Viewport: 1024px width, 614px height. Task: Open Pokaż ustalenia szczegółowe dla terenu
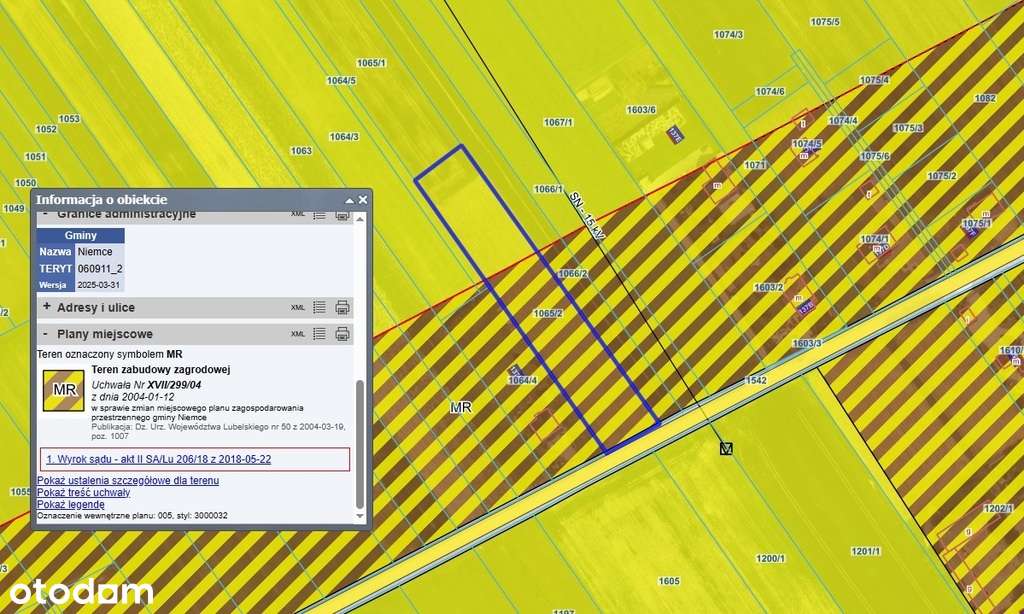[128, 481]
